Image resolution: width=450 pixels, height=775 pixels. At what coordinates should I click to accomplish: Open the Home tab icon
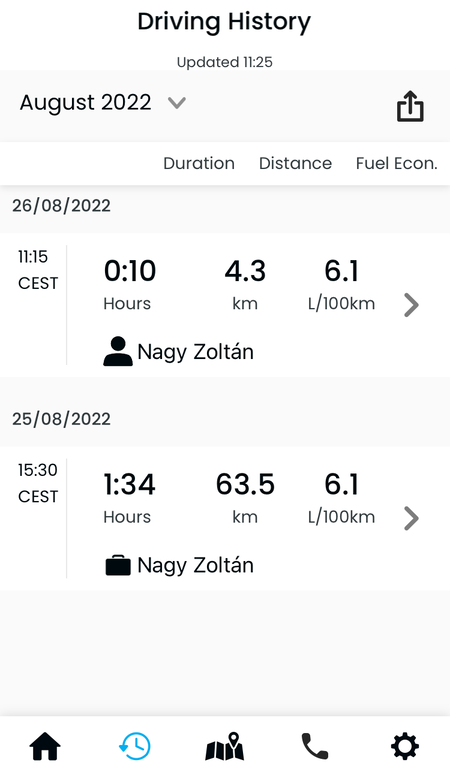tap(45, 746)
